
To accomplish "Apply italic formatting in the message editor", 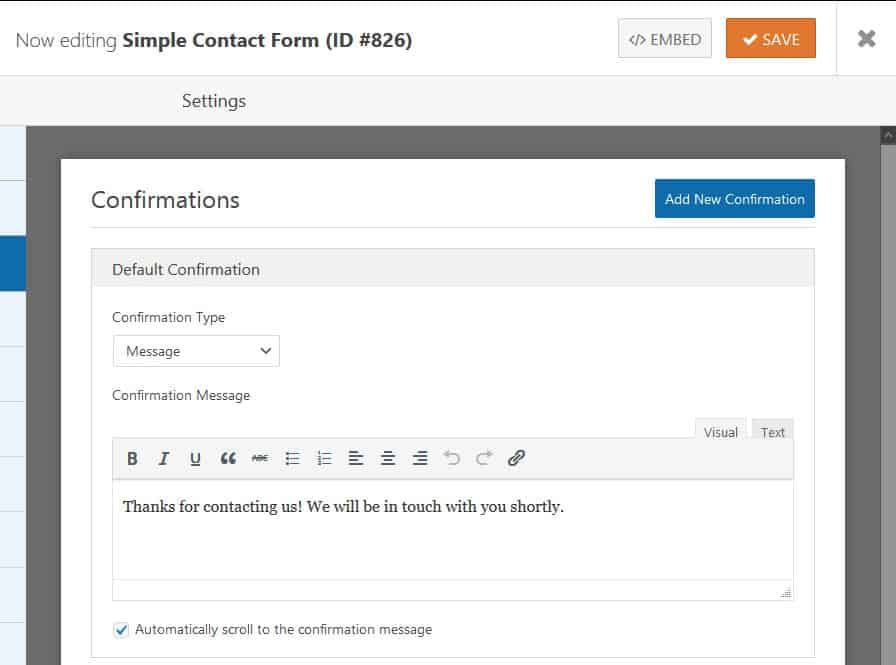I will (x=164, y=458).
